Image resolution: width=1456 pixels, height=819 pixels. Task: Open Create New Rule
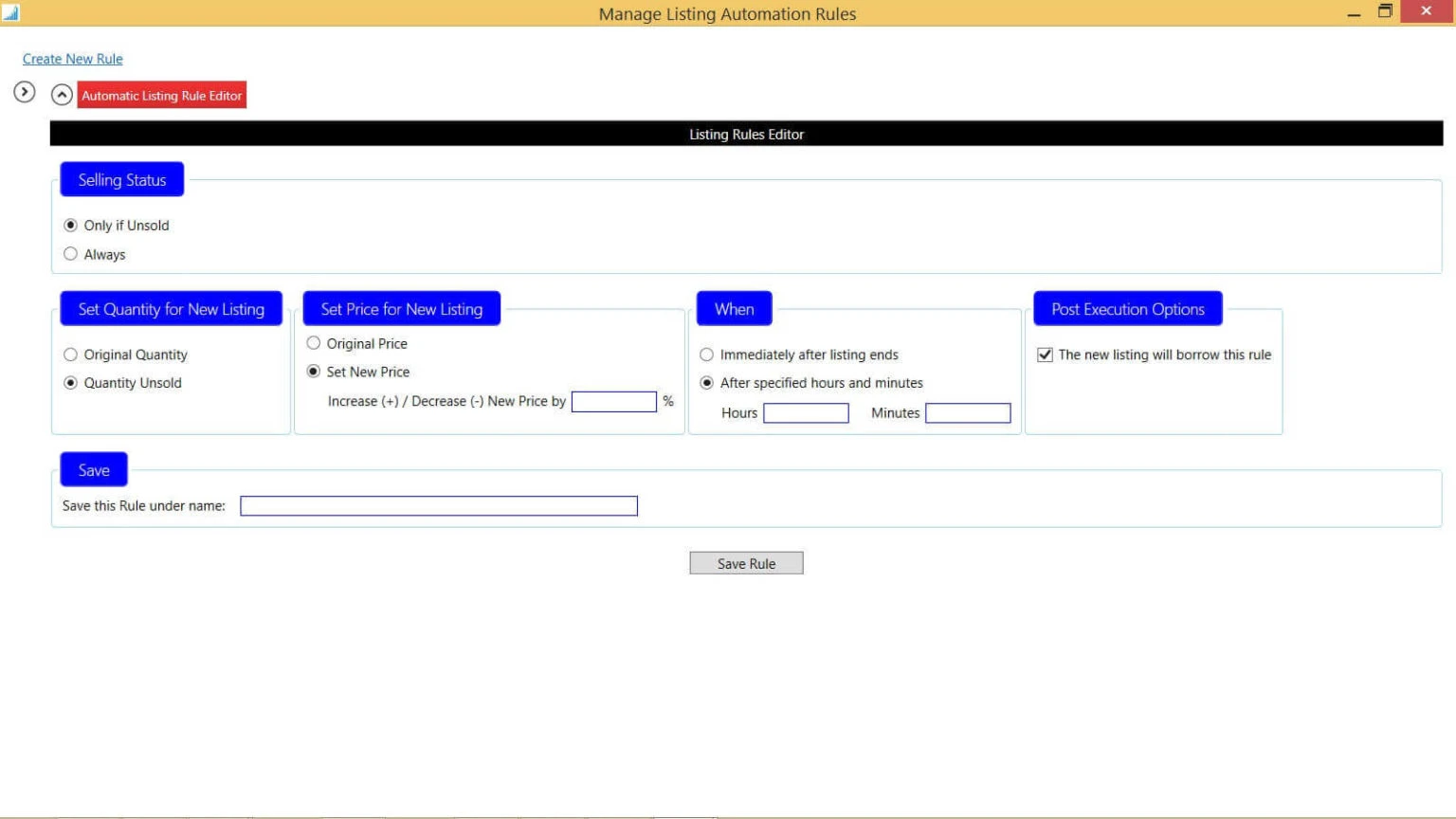point(72,59)
